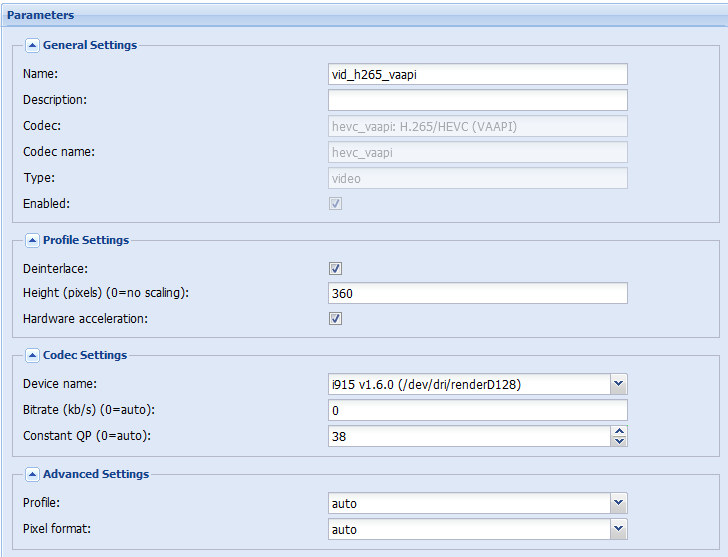Screen dimensions: 728x557
Task: Collapse the Advanced Settings section
Action: pos(32,474)
